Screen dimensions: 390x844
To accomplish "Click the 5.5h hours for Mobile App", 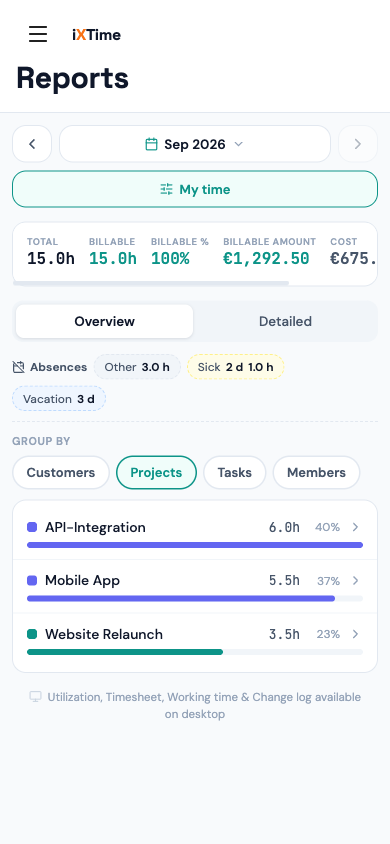I will pos(284,581).
